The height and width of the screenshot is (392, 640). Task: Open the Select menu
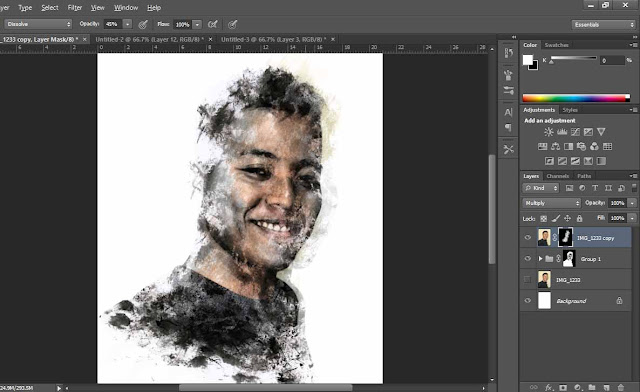tap(50, 8)
